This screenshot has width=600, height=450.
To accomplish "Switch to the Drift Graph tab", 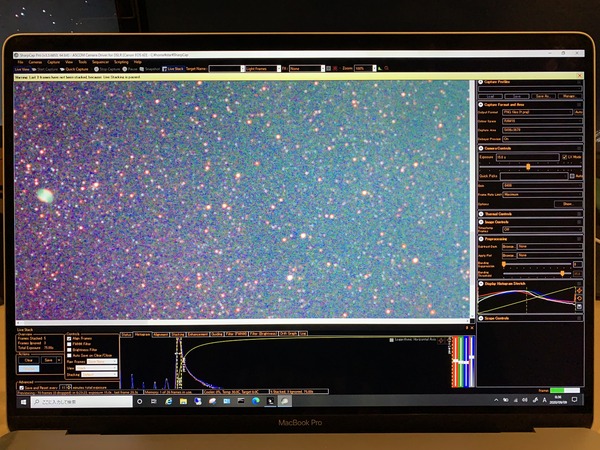I will tap(288, 334).
